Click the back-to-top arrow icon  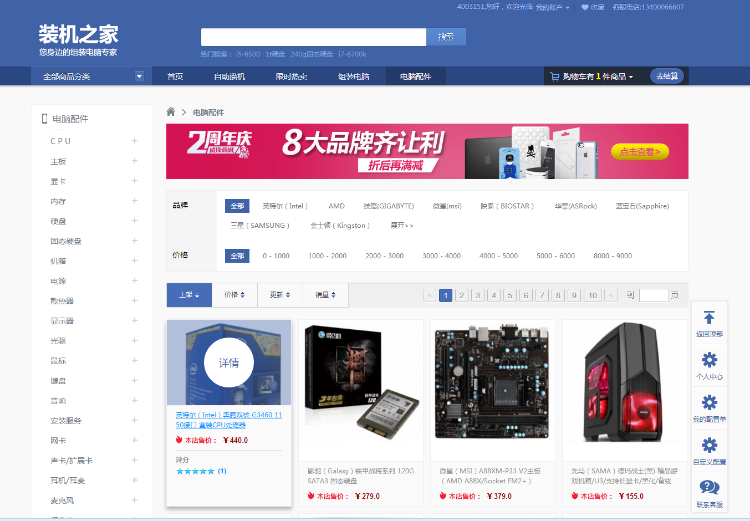tap(709, 317)
